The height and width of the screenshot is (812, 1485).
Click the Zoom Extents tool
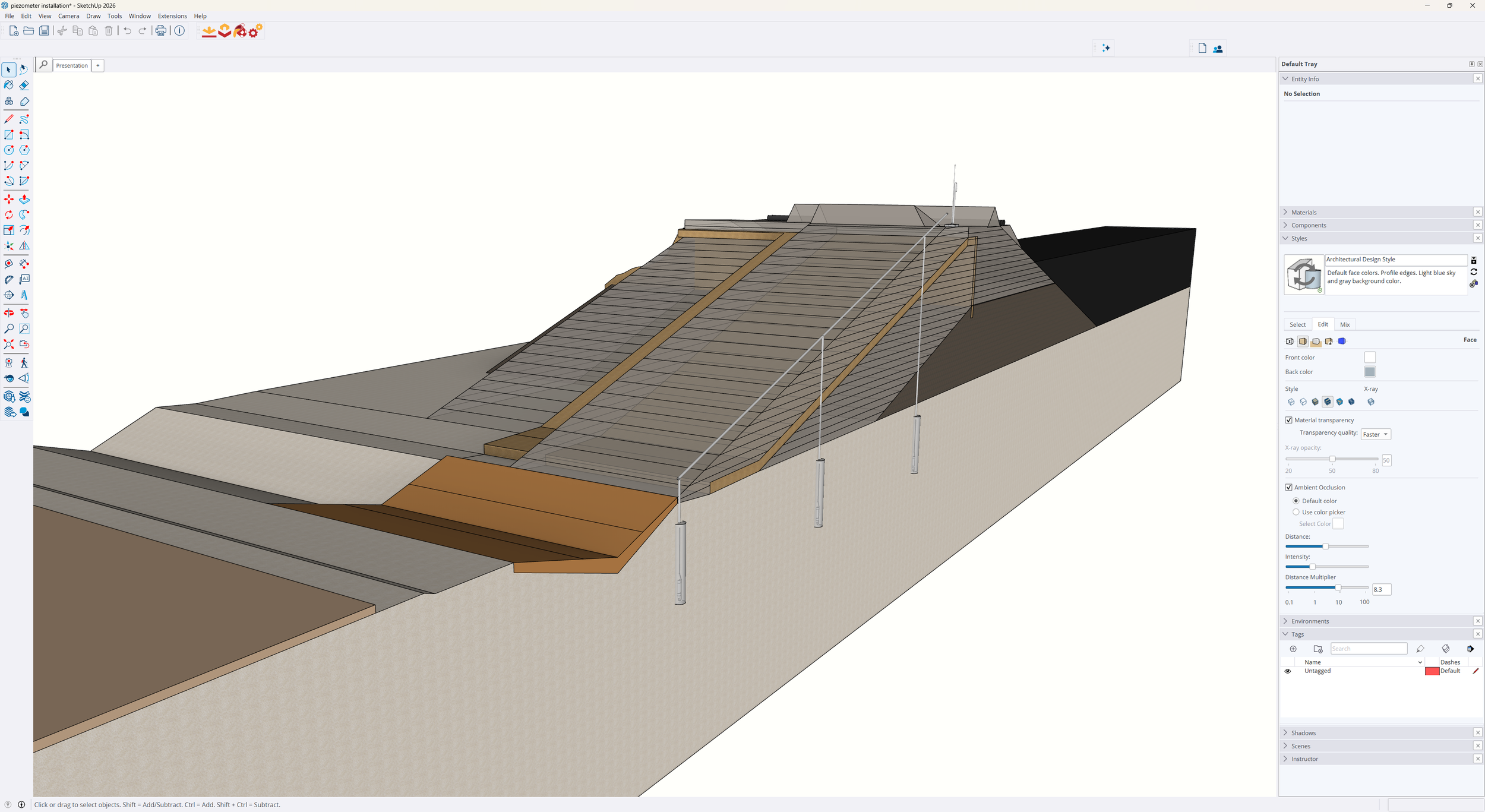pyautogui.click(x=9, y=345)
